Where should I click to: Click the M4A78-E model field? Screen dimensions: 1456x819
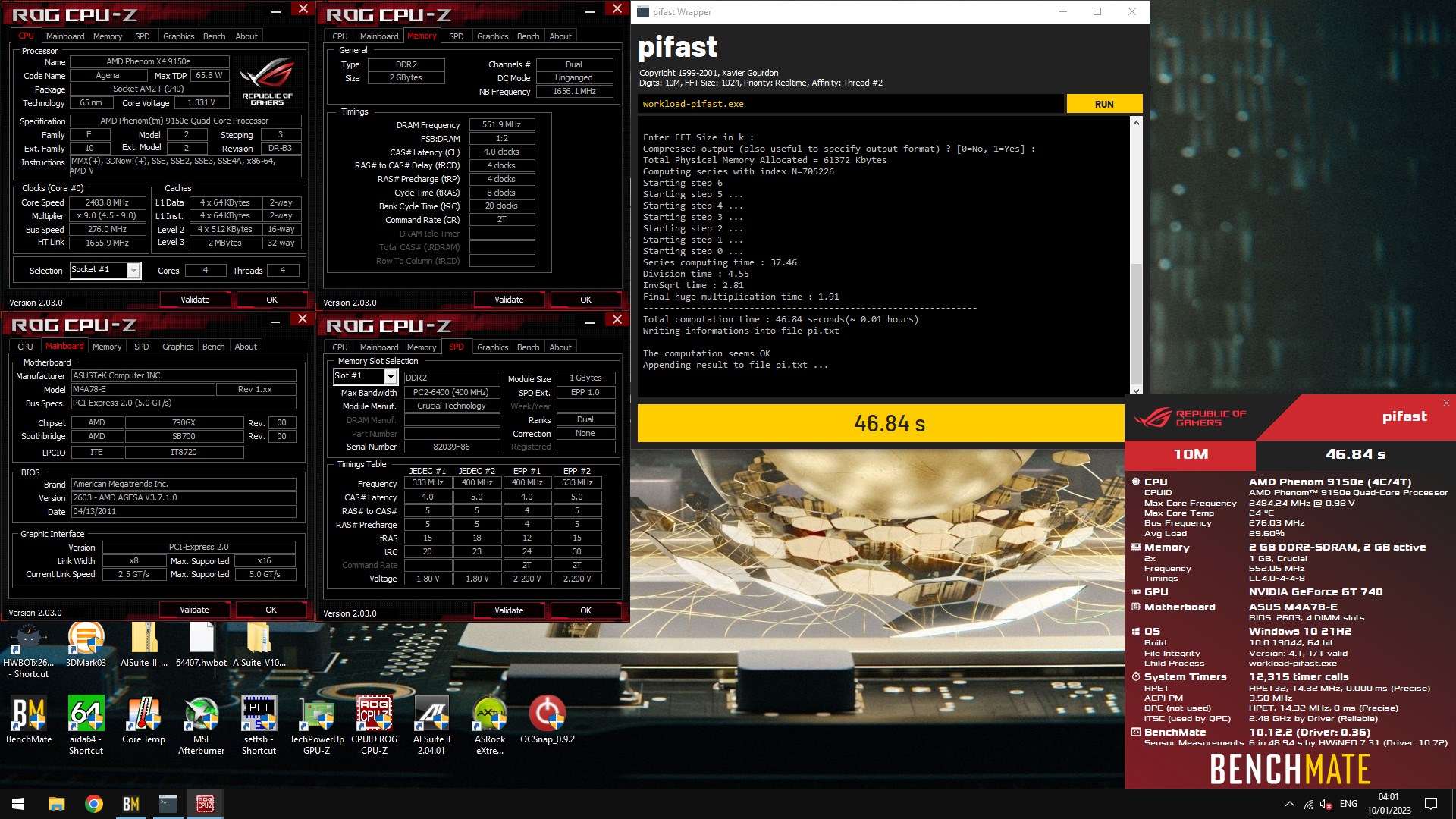143,390
